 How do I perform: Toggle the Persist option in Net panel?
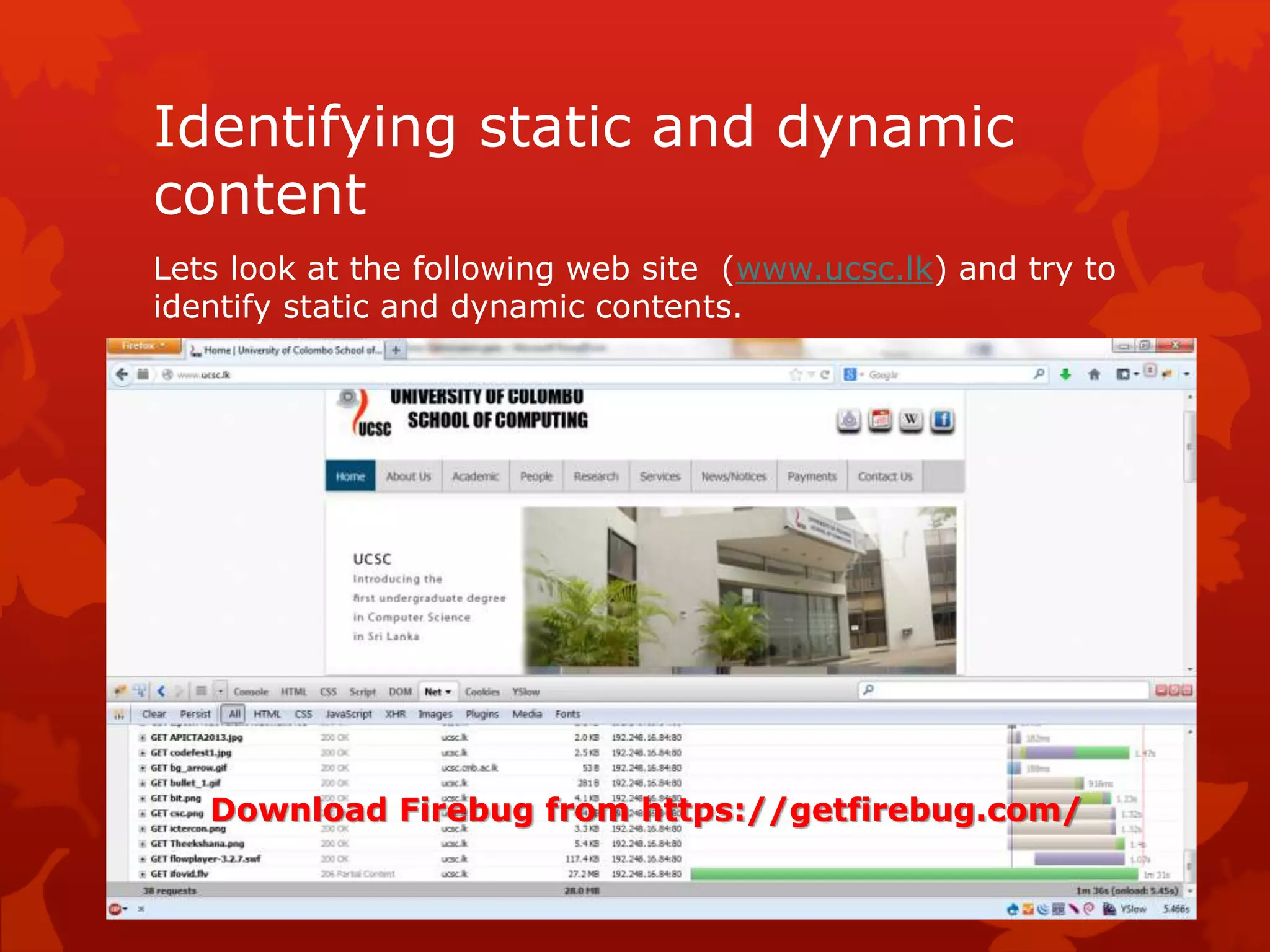pyautogui.click(x=195, y=714)
